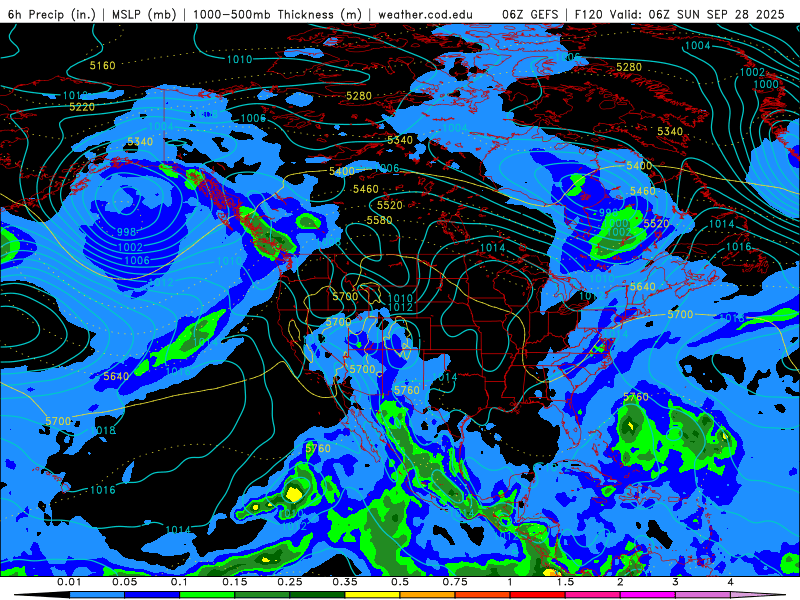800x600 pixels.
Task: Select the medium green 0.15 legend swatch
Action: (262, 595)
